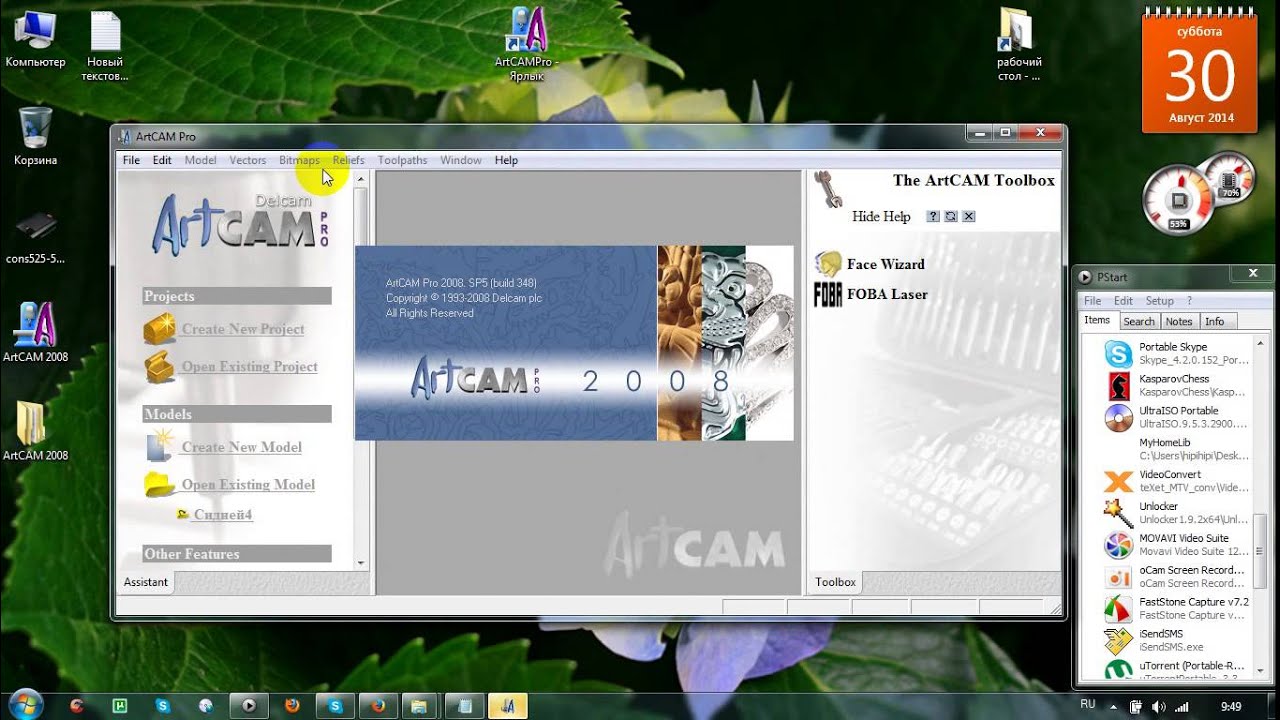Image resolution: width=1280 pixels, height=720 pixels.
Task: Select the Новый текстовый document desktop icon
Action: pyautogui.click(x=105, y=45)
